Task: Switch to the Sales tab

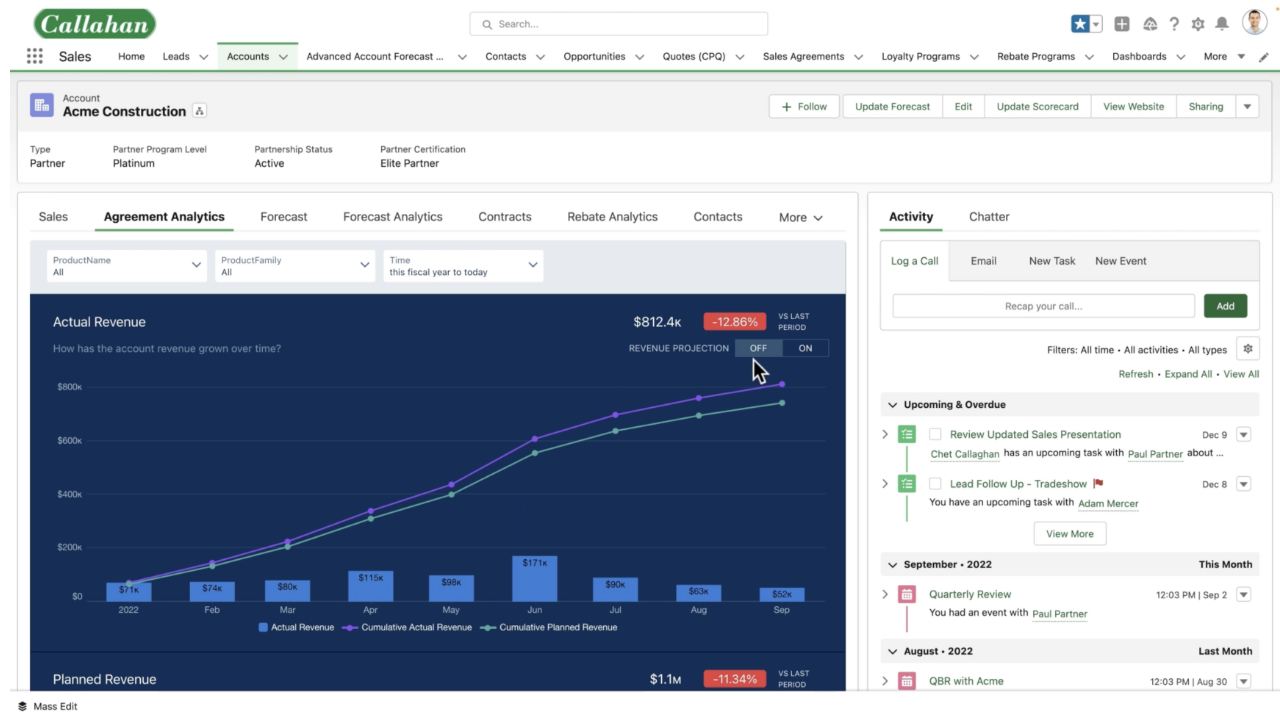Action: [x=53, y=217]
